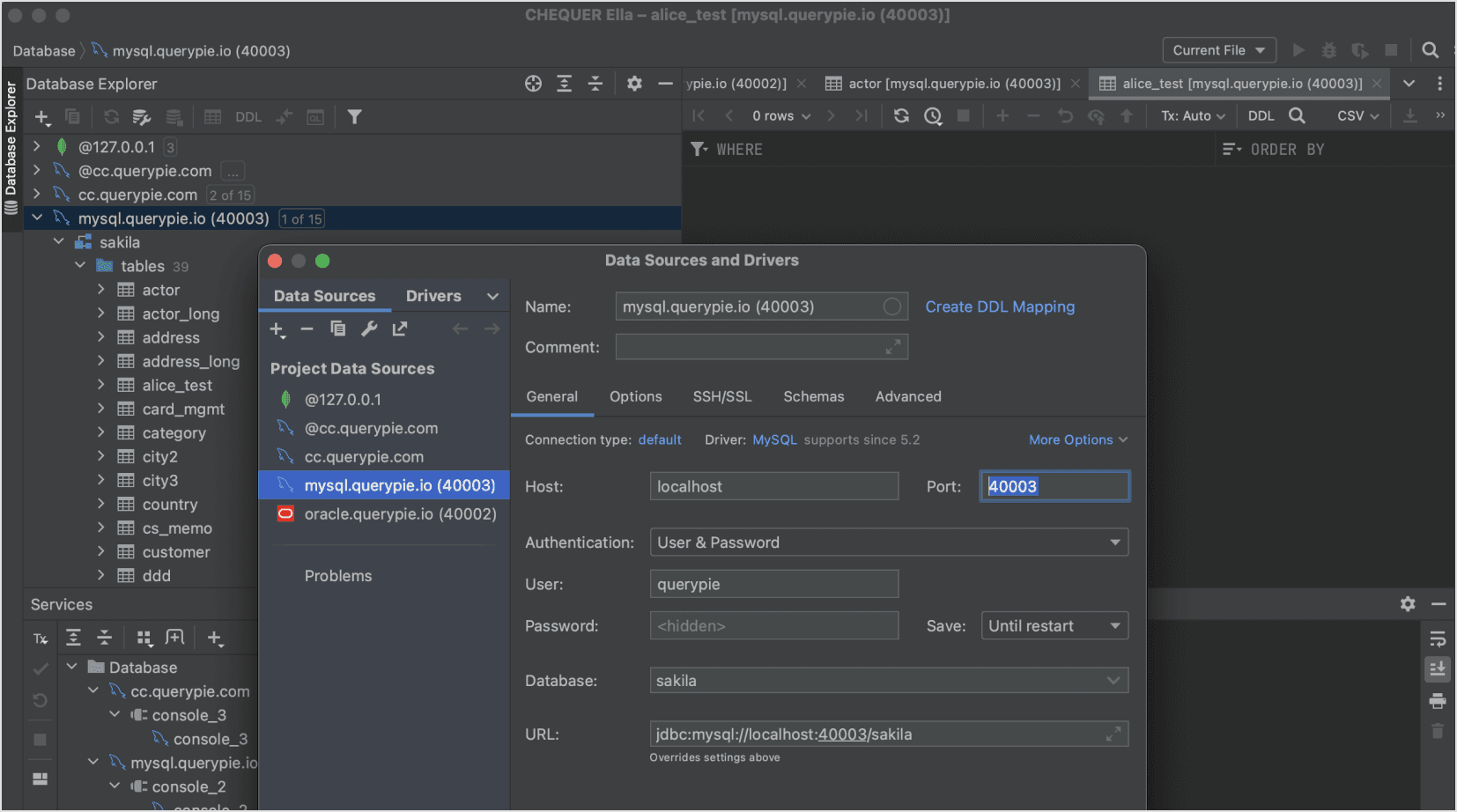Change the Authentication selector to another option
The width and height of the screenshot is (1457, 812).
889,542
